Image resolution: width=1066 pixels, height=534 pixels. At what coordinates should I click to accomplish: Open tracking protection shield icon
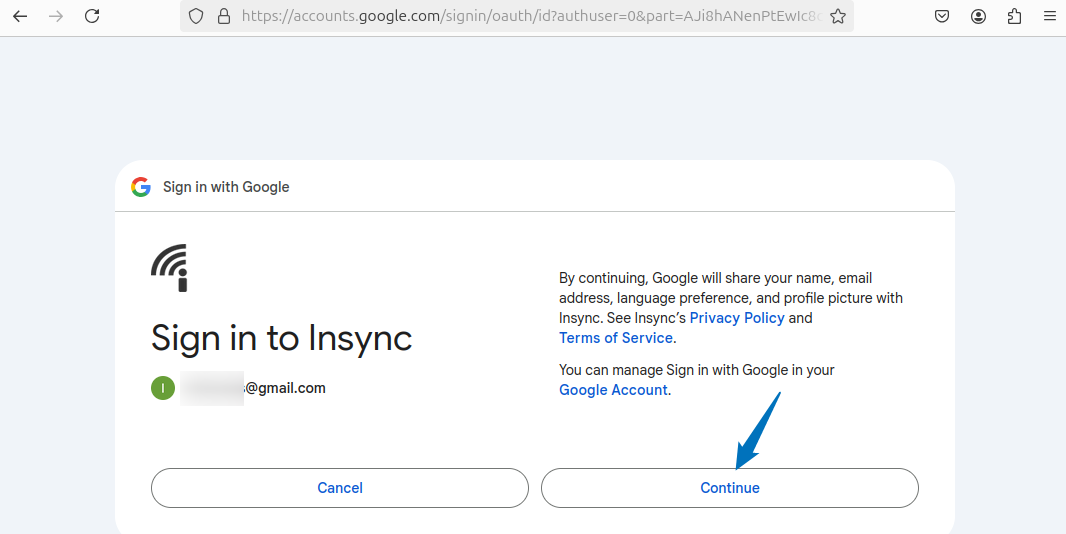(x=196, y=16)
